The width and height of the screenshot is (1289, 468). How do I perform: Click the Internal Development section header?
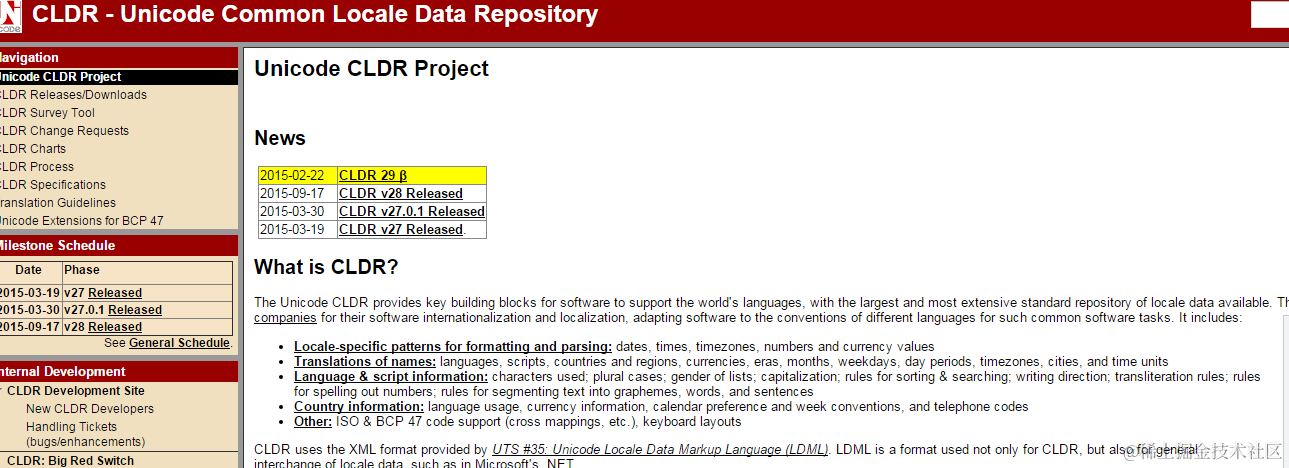pos(119,372)
